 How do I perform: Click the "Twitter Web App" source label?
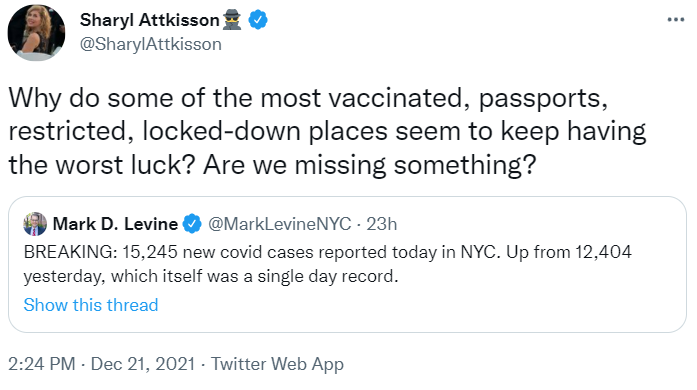pos(277,364)
